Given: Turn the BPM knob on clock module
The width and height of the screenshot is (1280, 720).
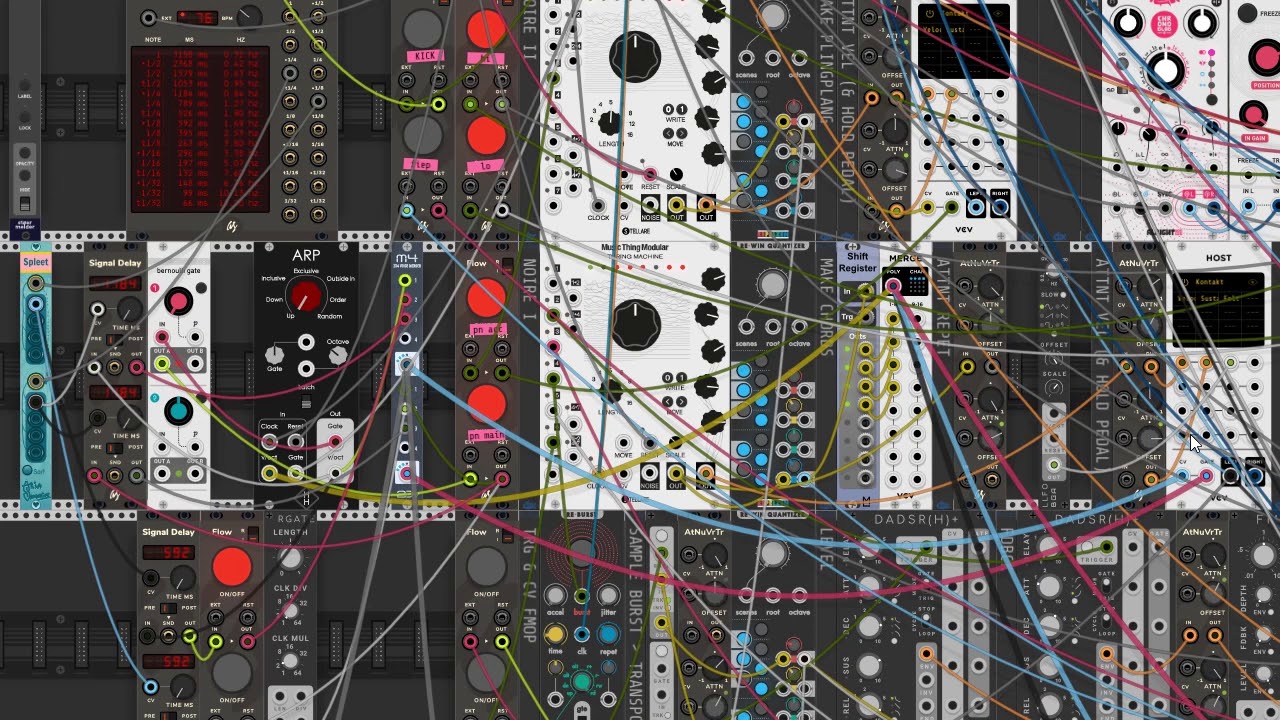Looking at the screenshot, I should [x=250, y=17].
